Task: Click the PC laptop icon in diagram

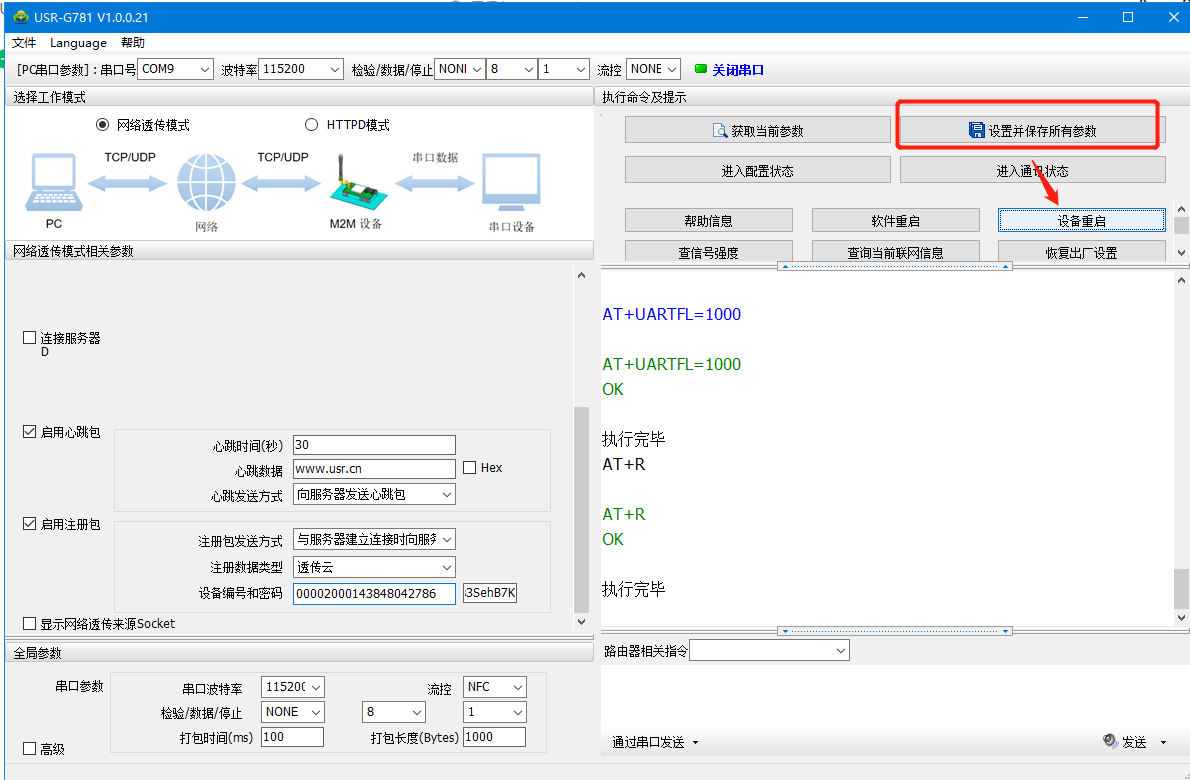Action: coord(52,183)
